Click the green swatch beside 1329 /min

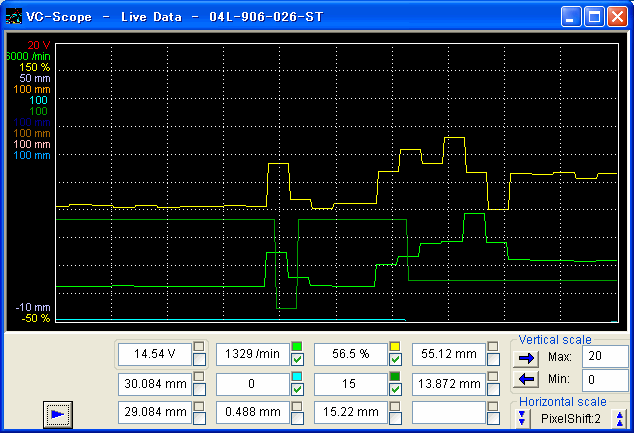pos(297,347)
